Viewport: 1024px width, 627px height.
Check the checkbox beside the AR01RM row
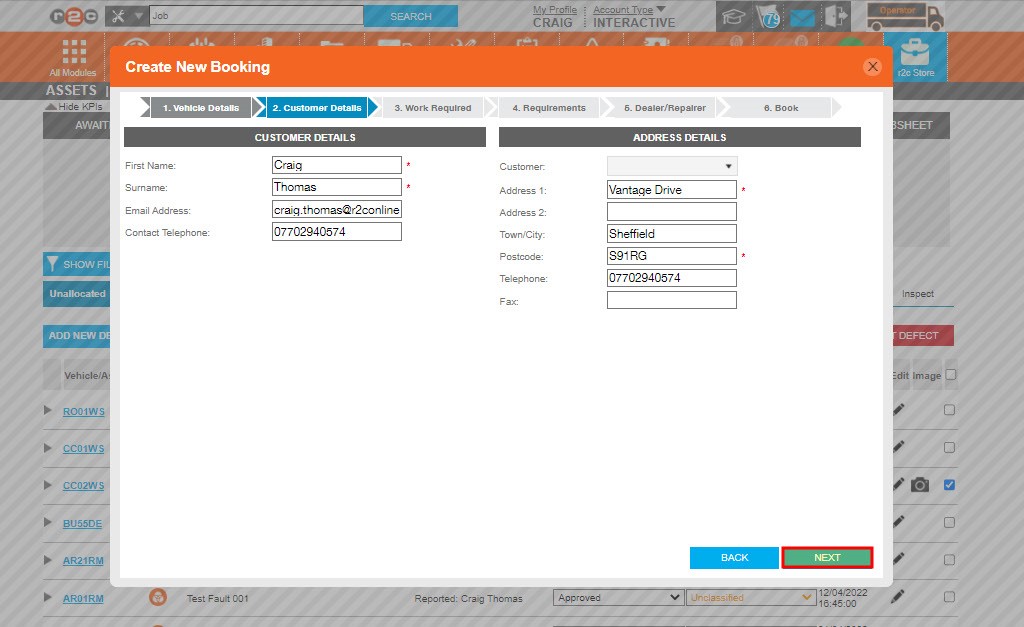[x=948, y=596]
